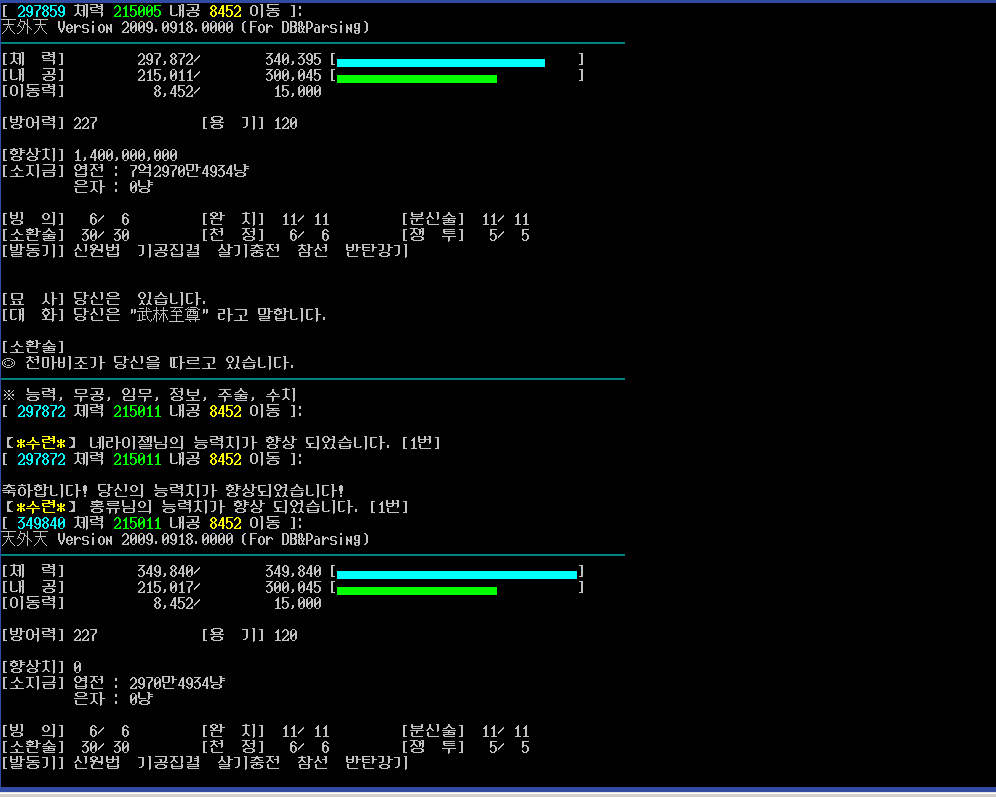The height and width of the screenshot is (797, 996).
Task: Click the prompt value 349840 체력
Action: 42,523
